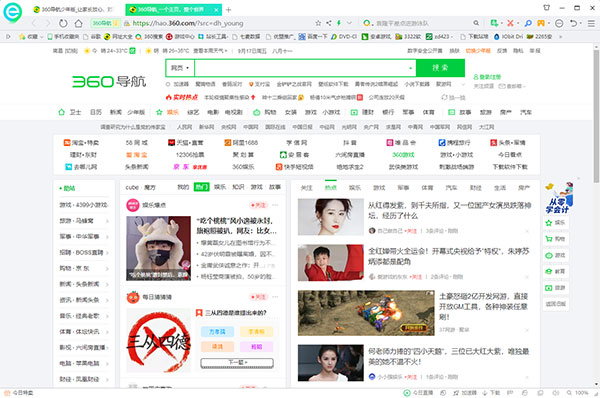600x398 pixels.
Task: Click the circle minus toolbar icon
Action: coord(559,23)
